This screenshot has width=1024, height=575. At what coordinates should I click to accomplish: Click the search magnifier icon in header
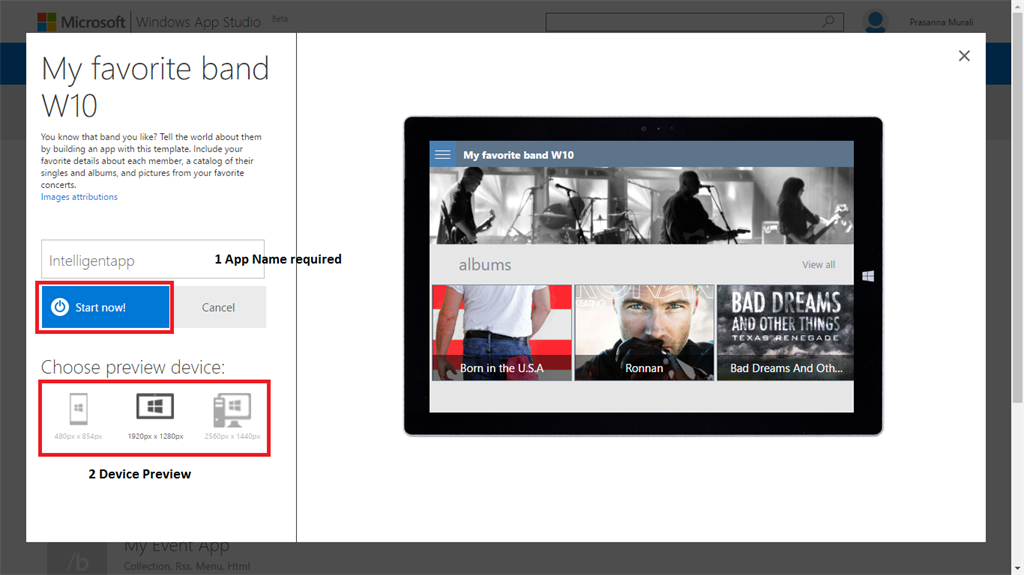[827, 22]
